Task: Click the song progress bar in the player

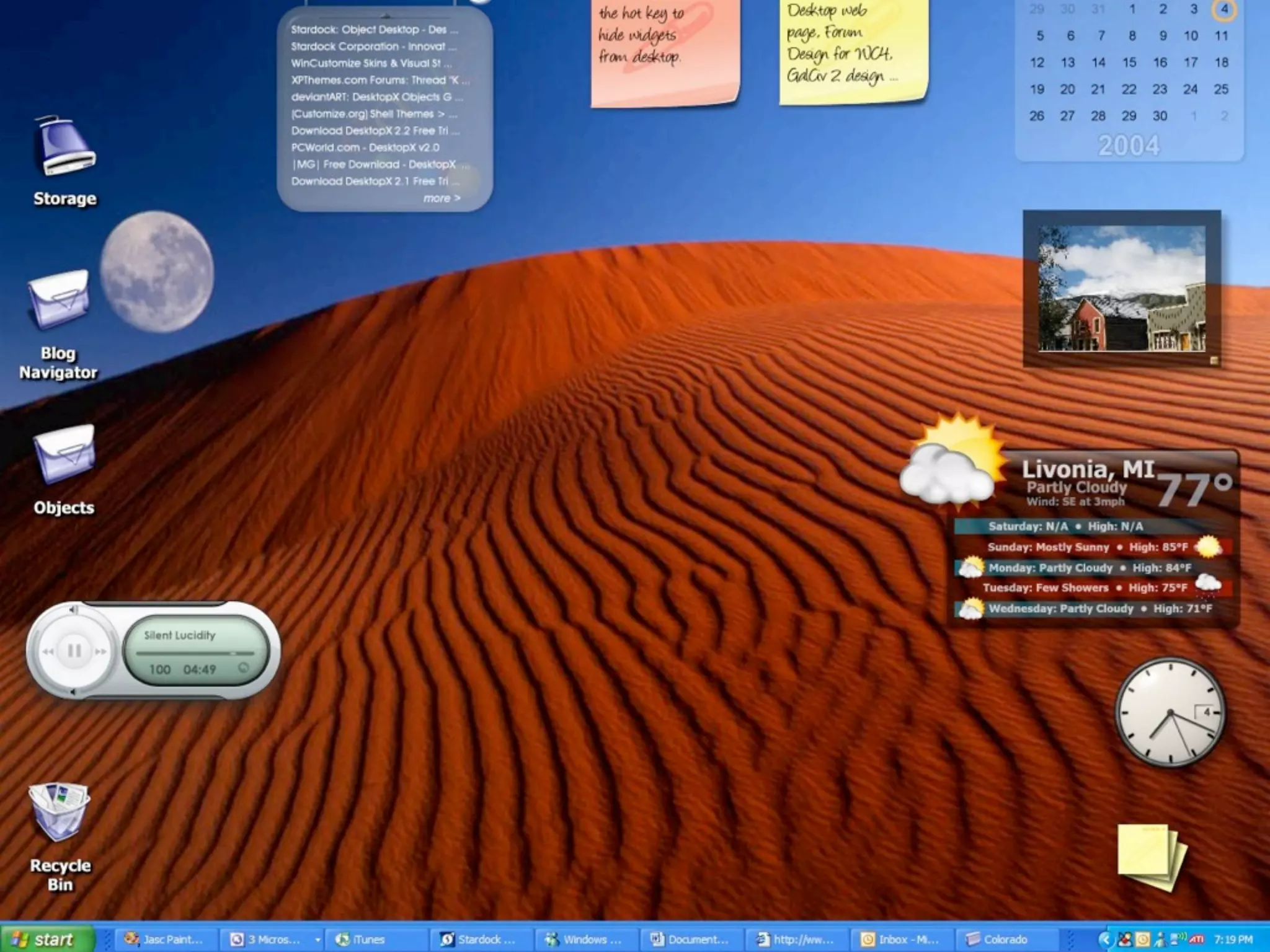Action: click(195, 653)
